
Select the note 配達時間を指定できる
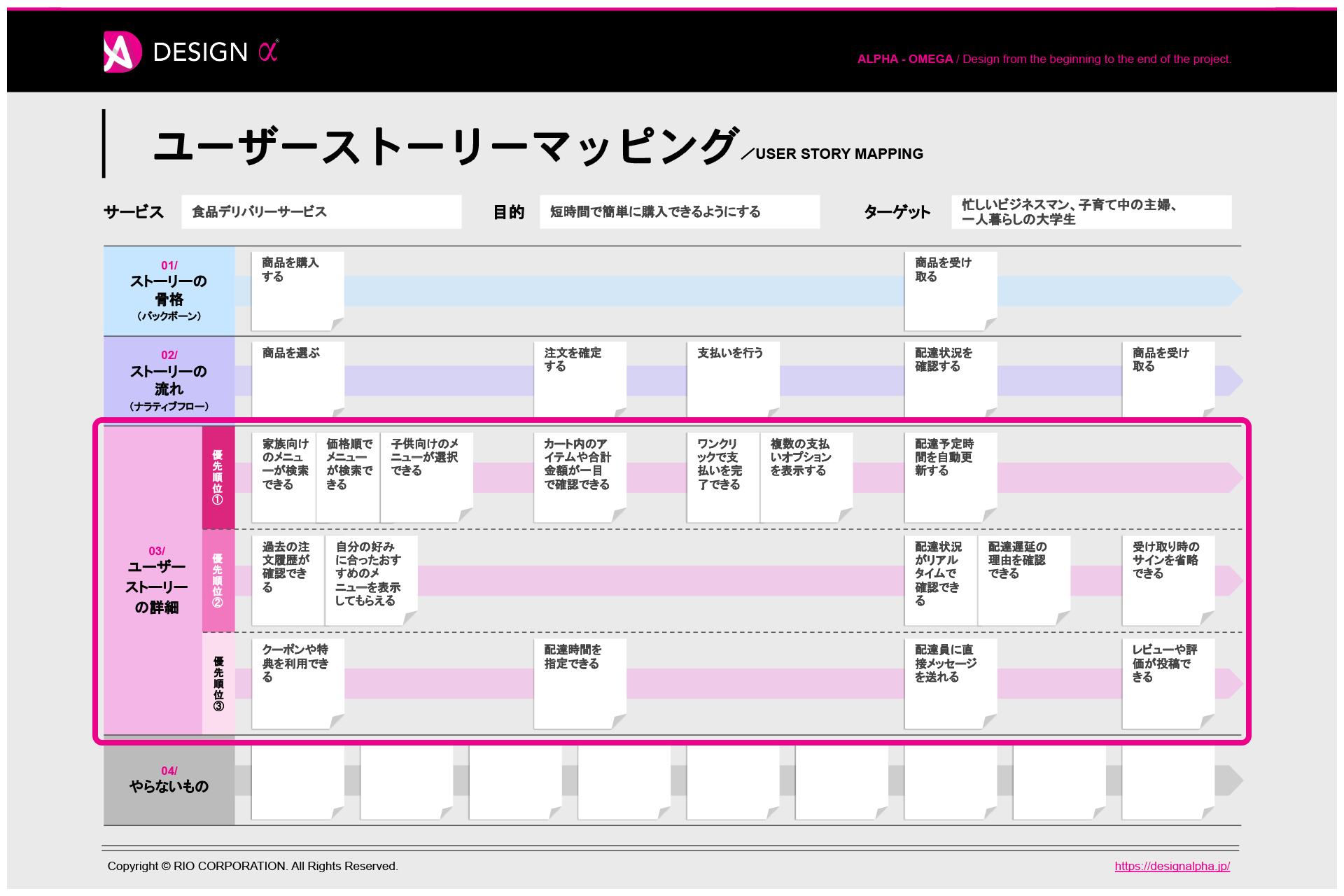[580, 683]
